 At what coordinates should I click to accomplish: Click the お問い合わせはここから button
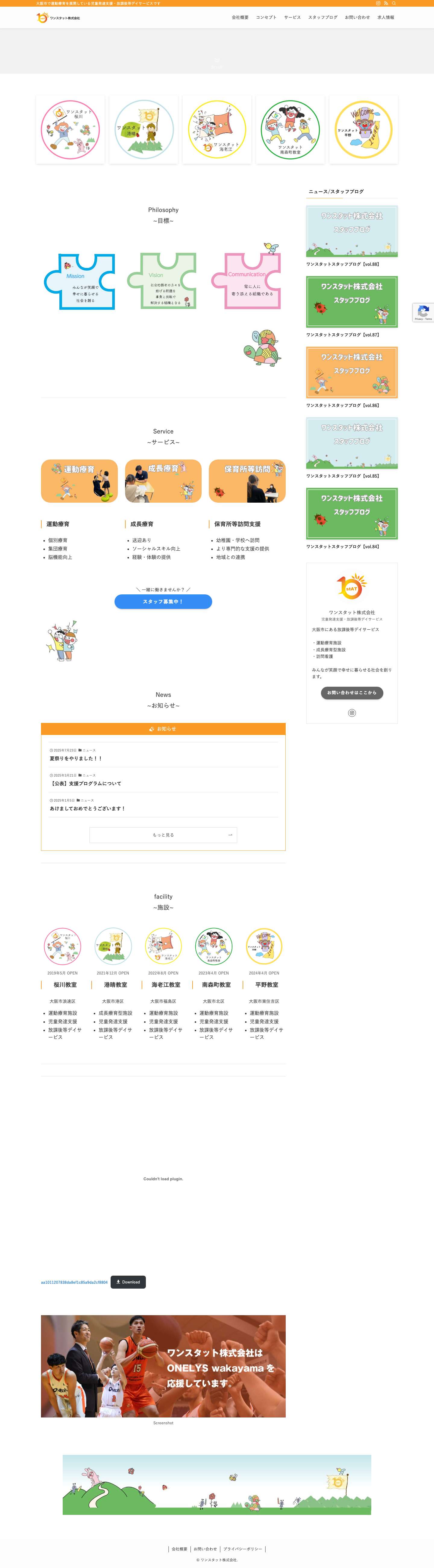pos(352,693)
